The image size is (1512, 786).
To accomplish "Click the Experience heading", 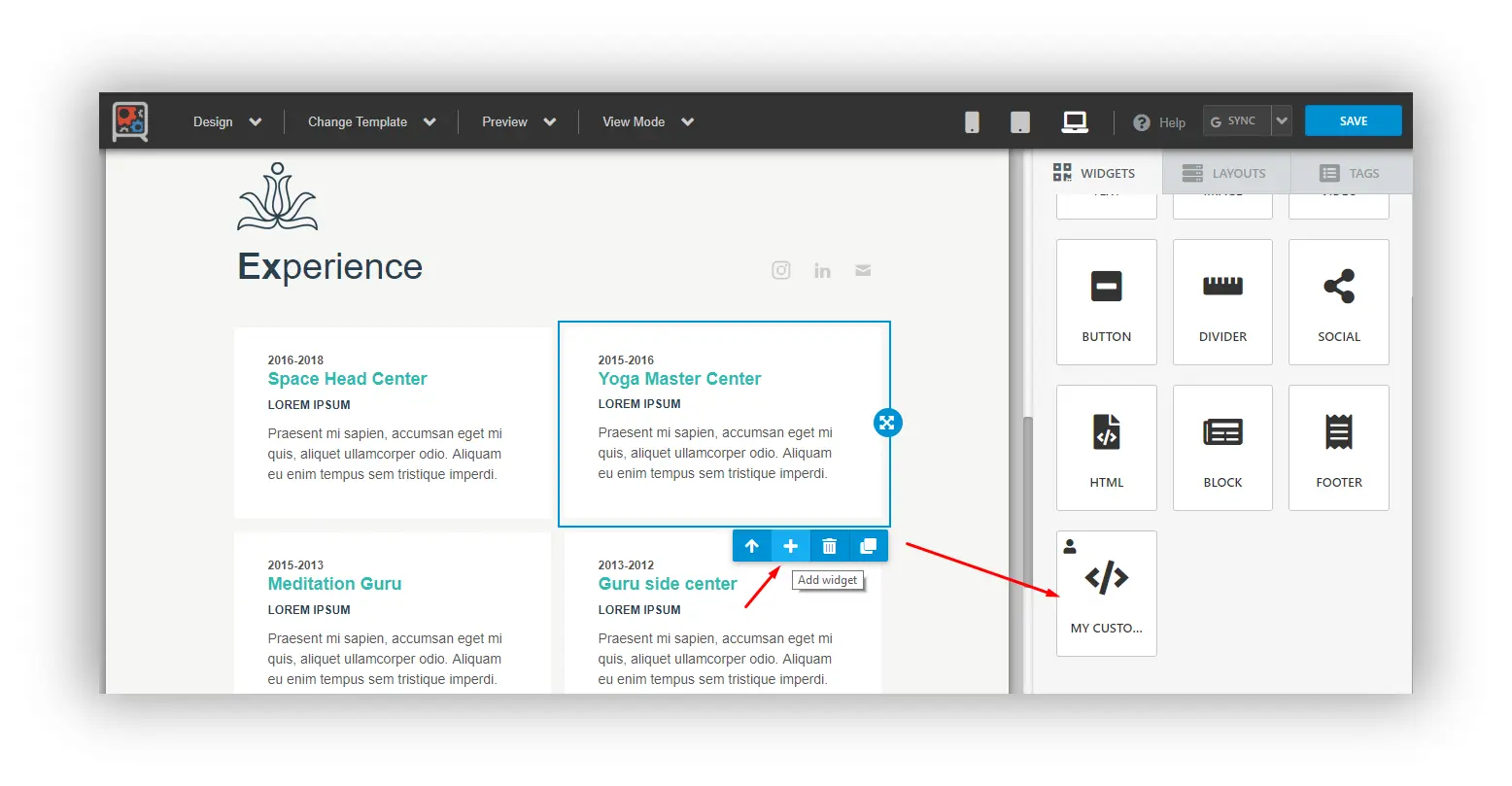I will pos(330,266).
